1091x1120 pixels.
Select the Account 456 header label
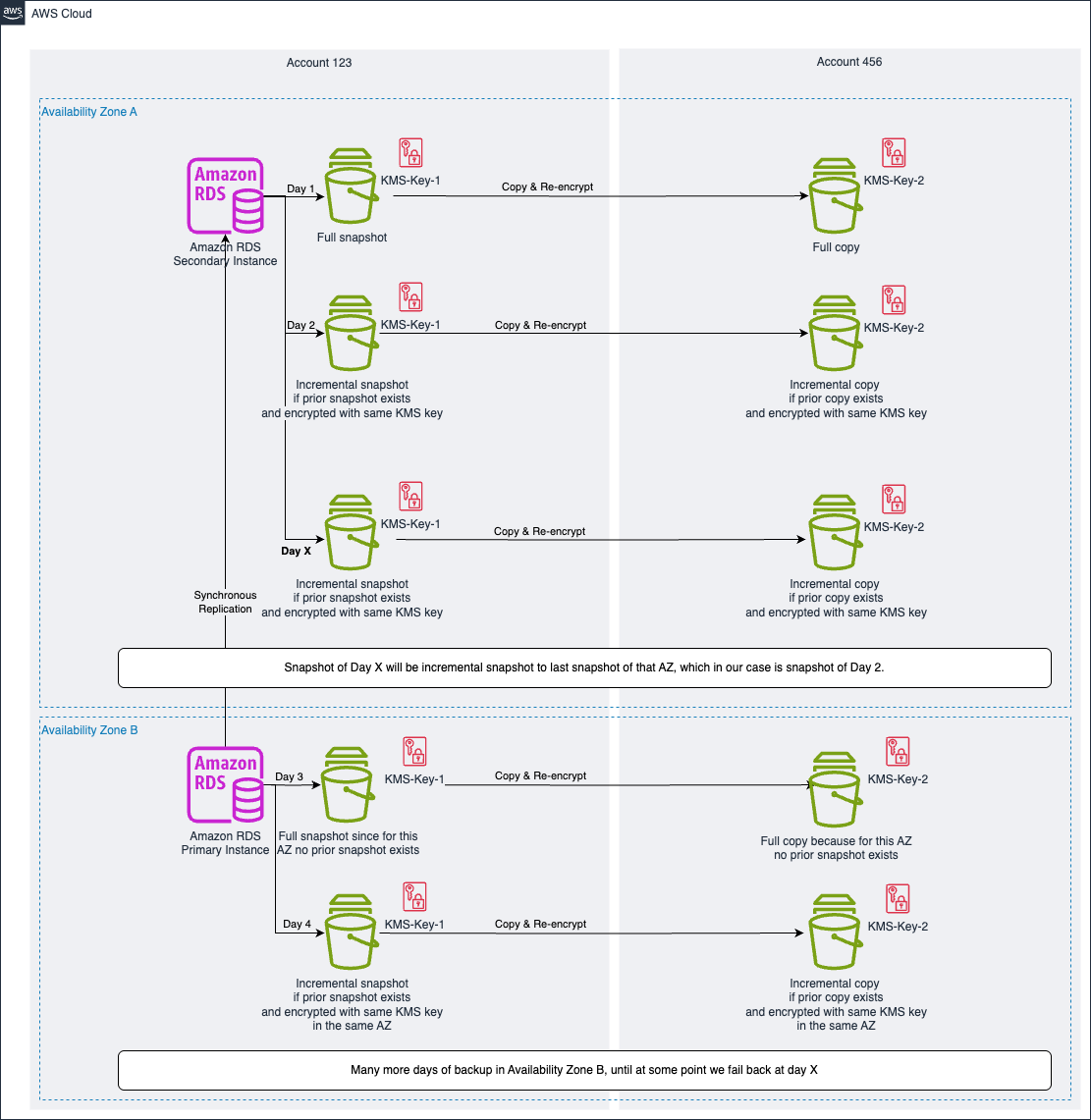click(847, 61)
